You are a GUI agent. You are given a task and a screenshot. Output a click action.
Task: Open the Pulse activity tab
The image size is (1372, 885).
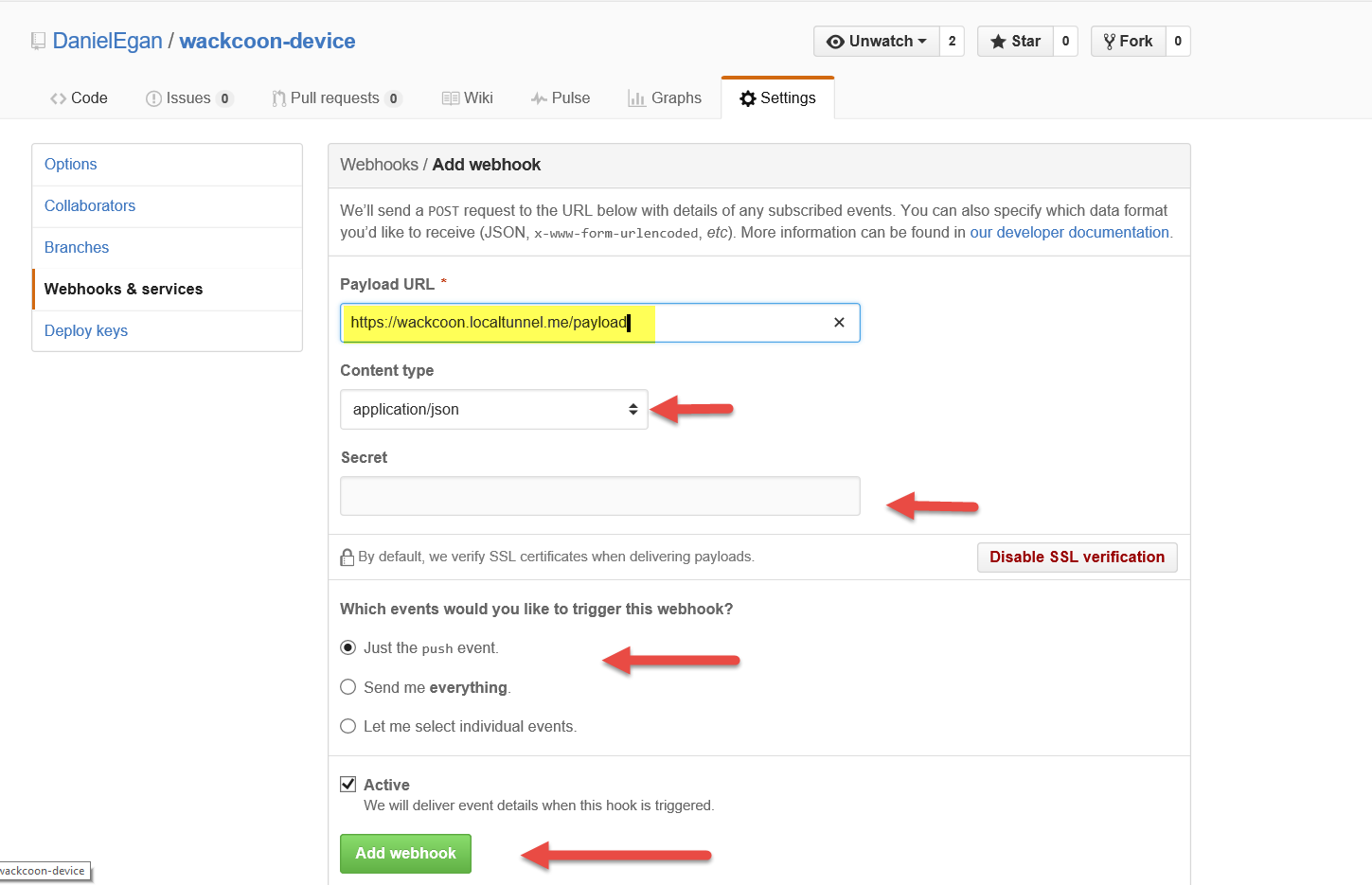click(561, 98)
